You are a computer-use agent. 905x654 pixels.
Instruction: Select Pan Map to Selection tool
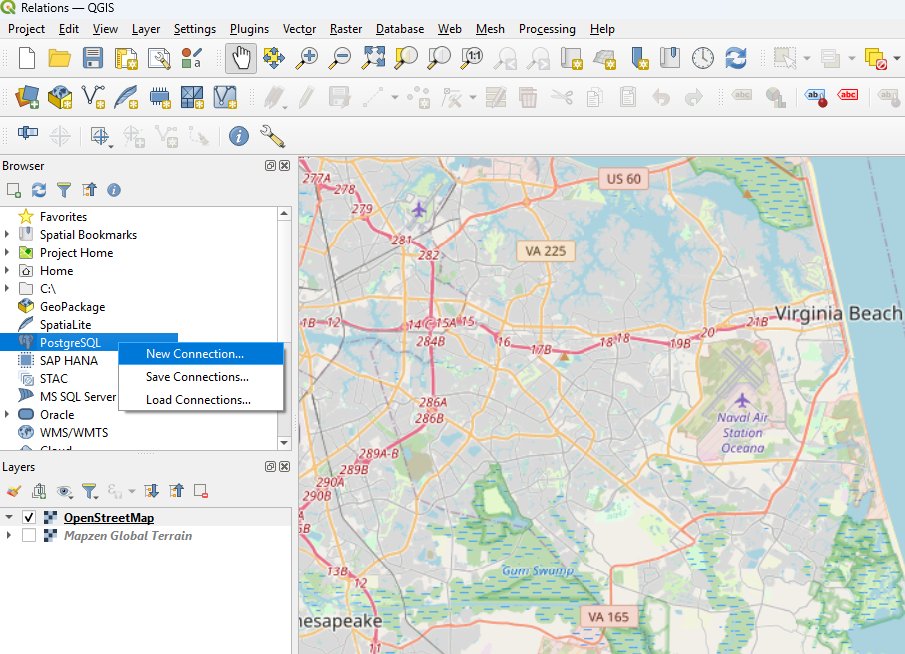tap(274, 58)
